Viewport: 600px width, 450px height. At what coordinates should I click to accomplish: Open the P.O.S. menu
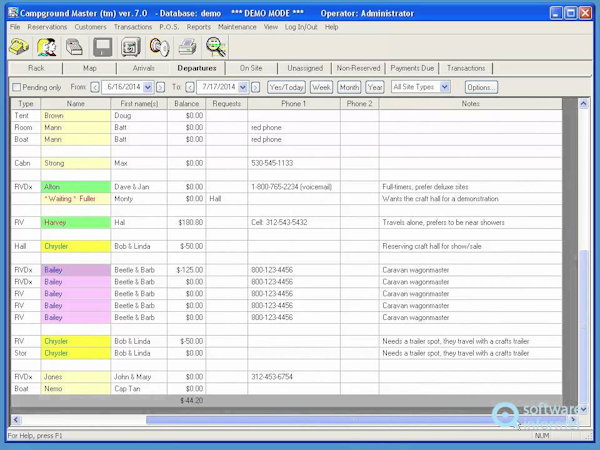point(169,27)
